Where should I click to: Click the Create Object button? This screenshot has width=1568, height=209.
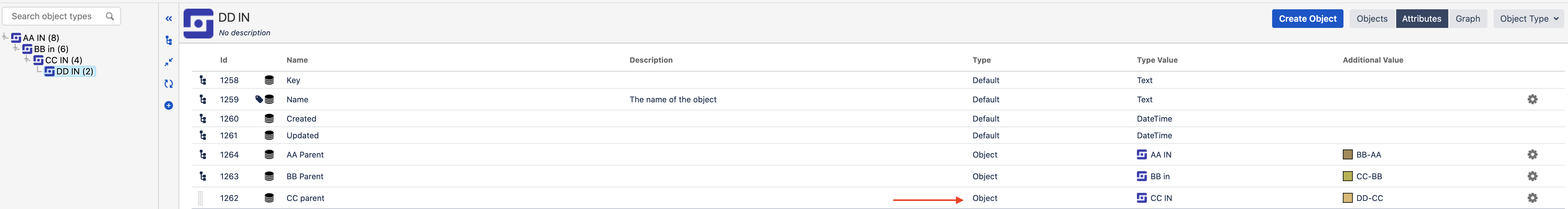[x=1307, y=19]
